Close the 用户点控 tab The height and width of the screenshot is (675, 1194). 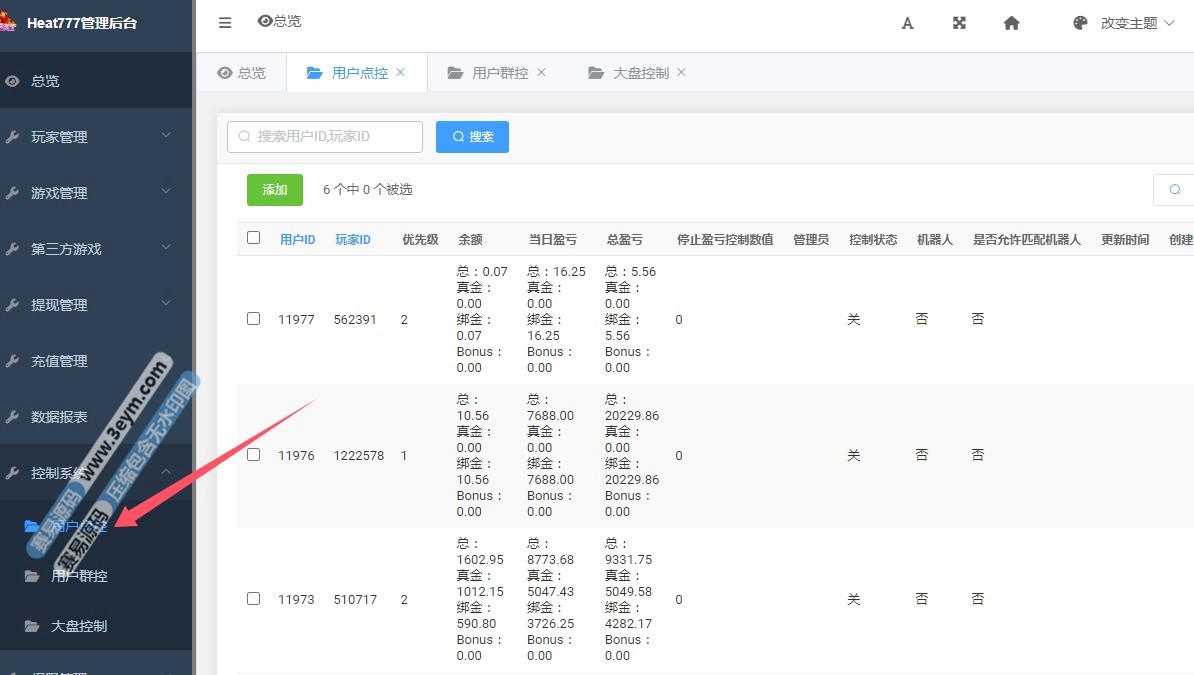[401, 72]
